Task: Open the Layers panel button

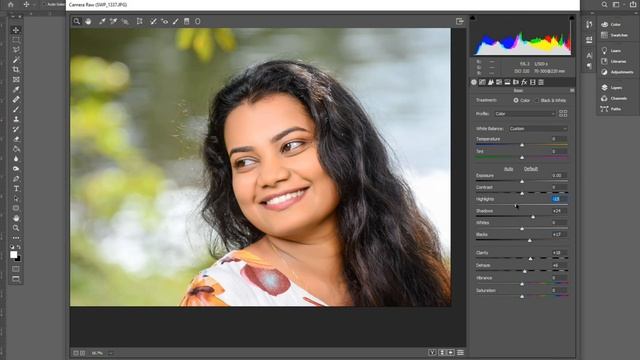Action: (x=611, y=88)
